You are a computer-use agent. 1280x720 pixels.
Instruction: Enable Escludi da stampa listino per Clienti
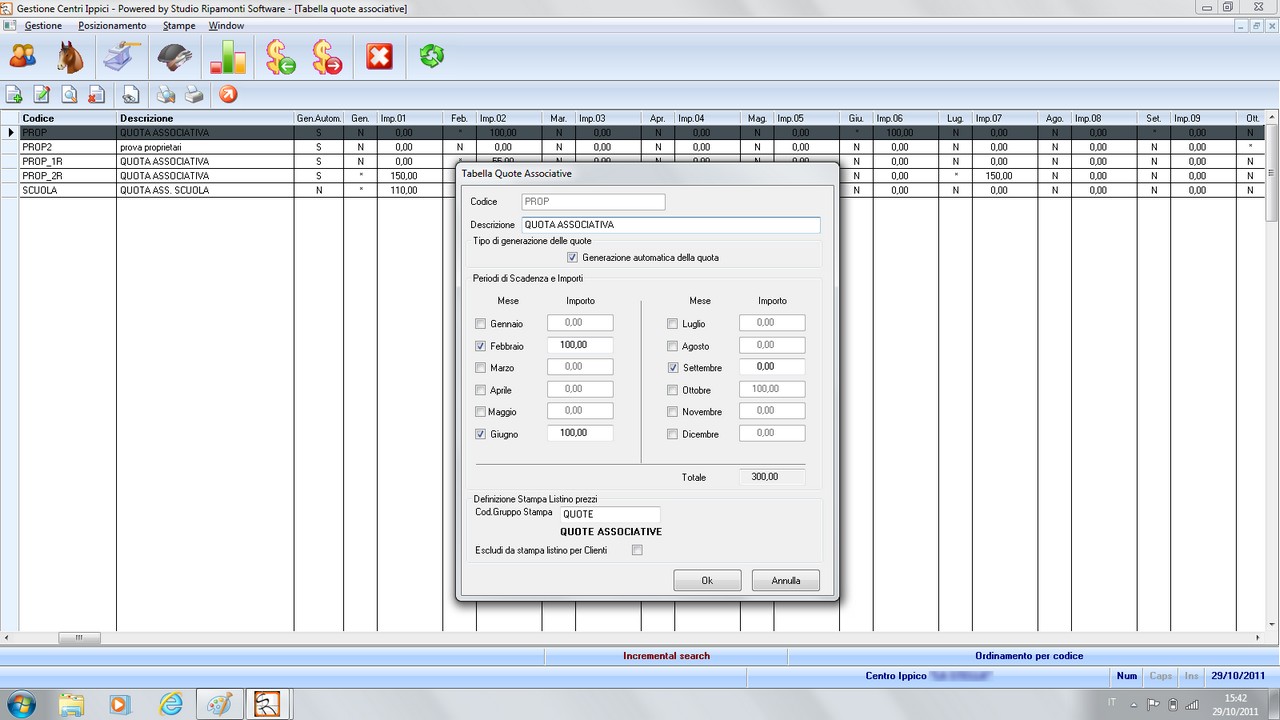pos(637,550)
